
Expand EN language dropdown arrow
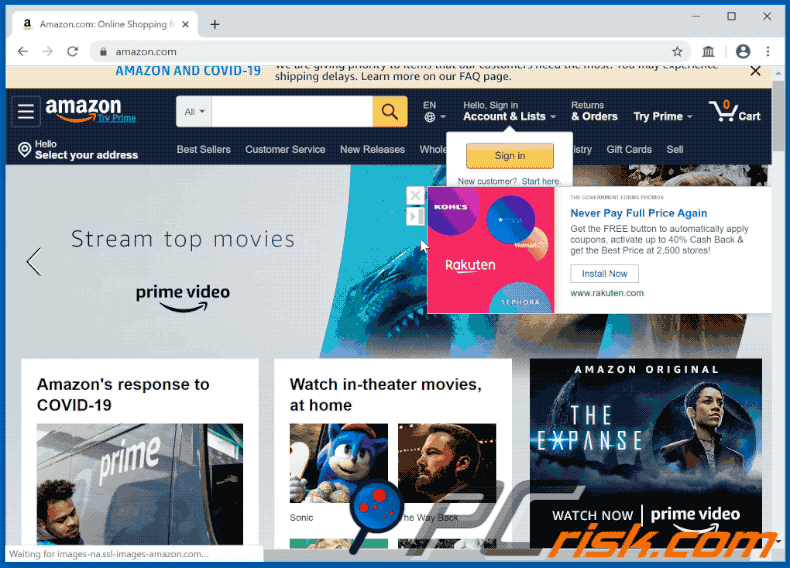pos(443,117)
